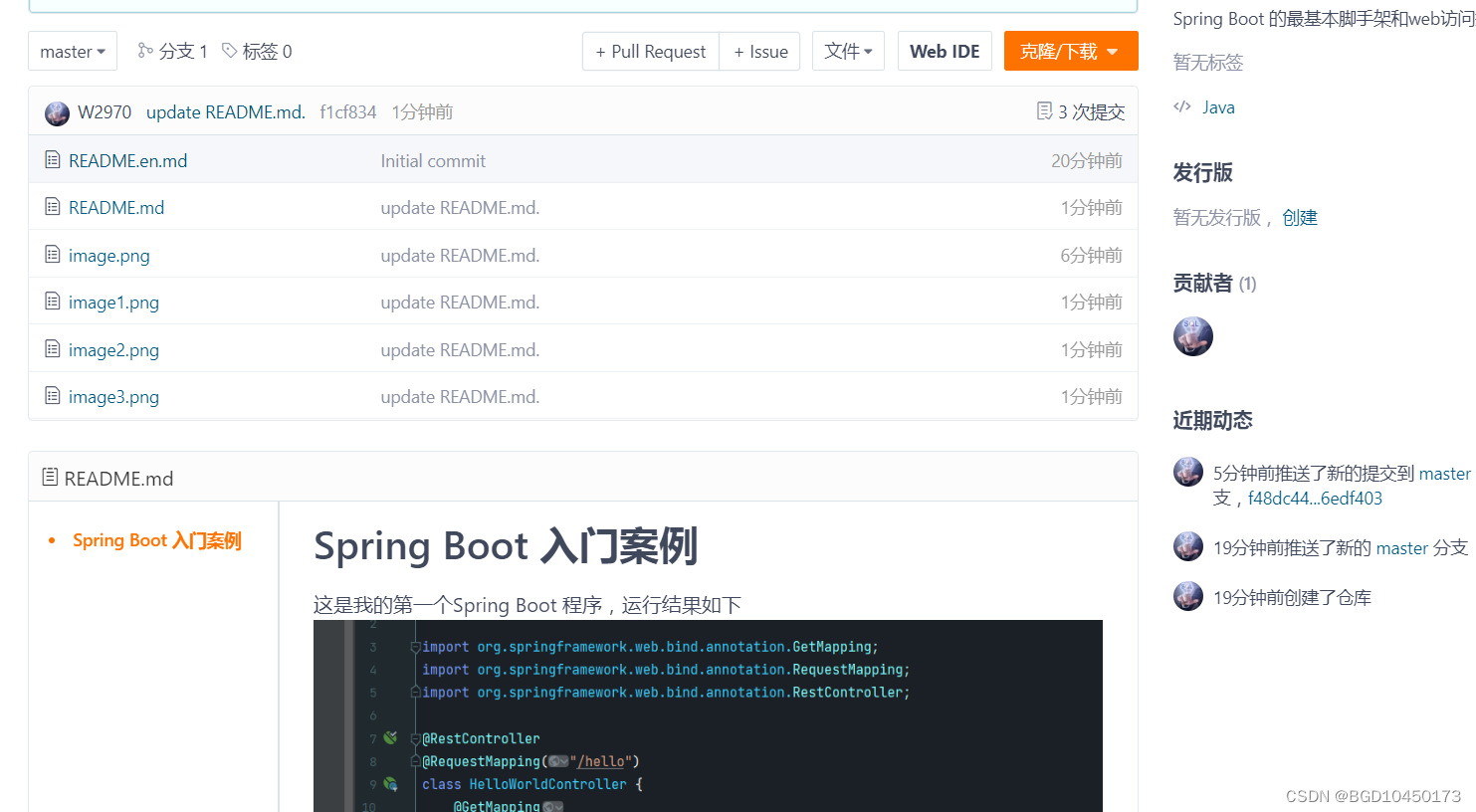Click the 20分钟前 timestamp of README.en.md
The width and height of the screenshot is (1476, 812).
coord(1087,160)
